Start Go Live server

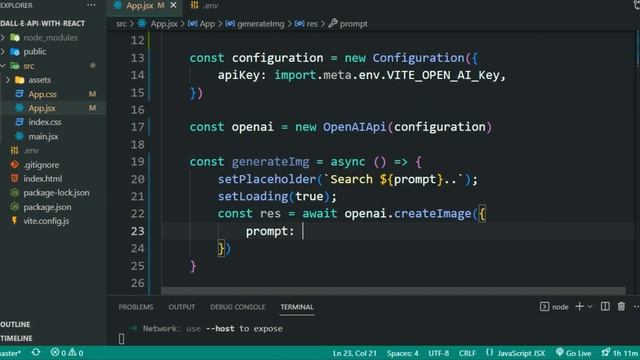(573, 353)
